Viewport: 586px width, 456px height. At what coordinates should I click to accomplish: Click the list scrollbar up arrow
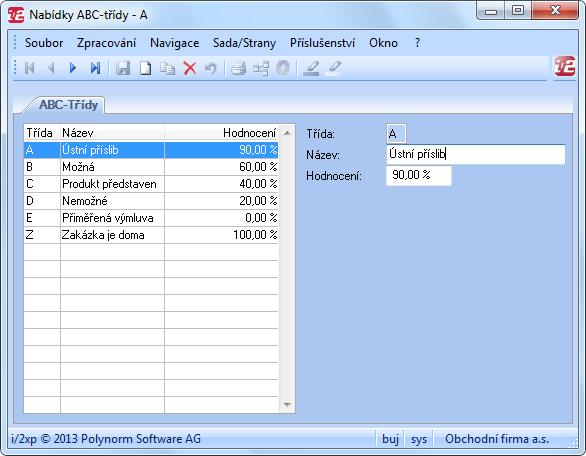coord(287,133)
